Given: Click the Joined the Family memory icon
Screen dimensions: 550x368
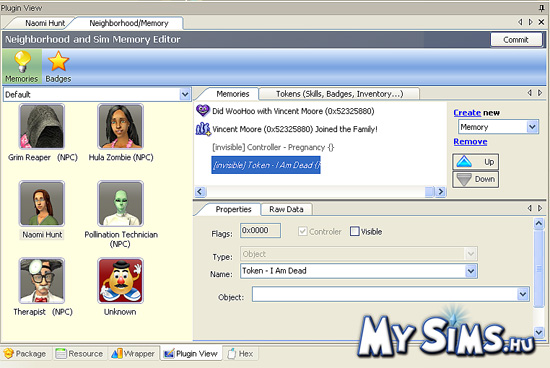Looking at the screenshot, I should pyautogui.click(x=203, y=129).
